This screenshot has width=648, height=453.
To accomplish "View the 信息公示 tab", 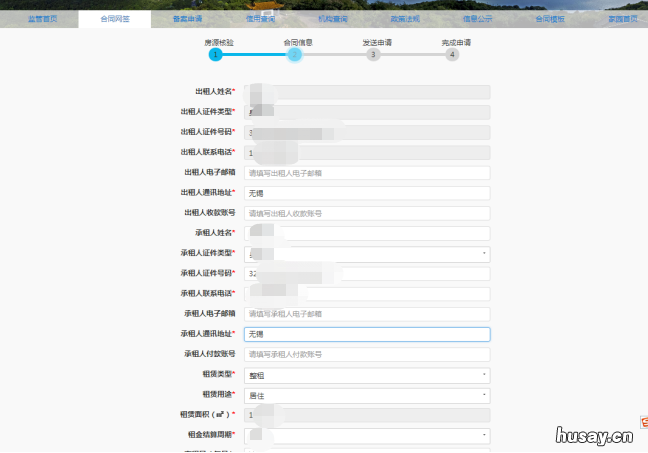I will pos(477,19).
